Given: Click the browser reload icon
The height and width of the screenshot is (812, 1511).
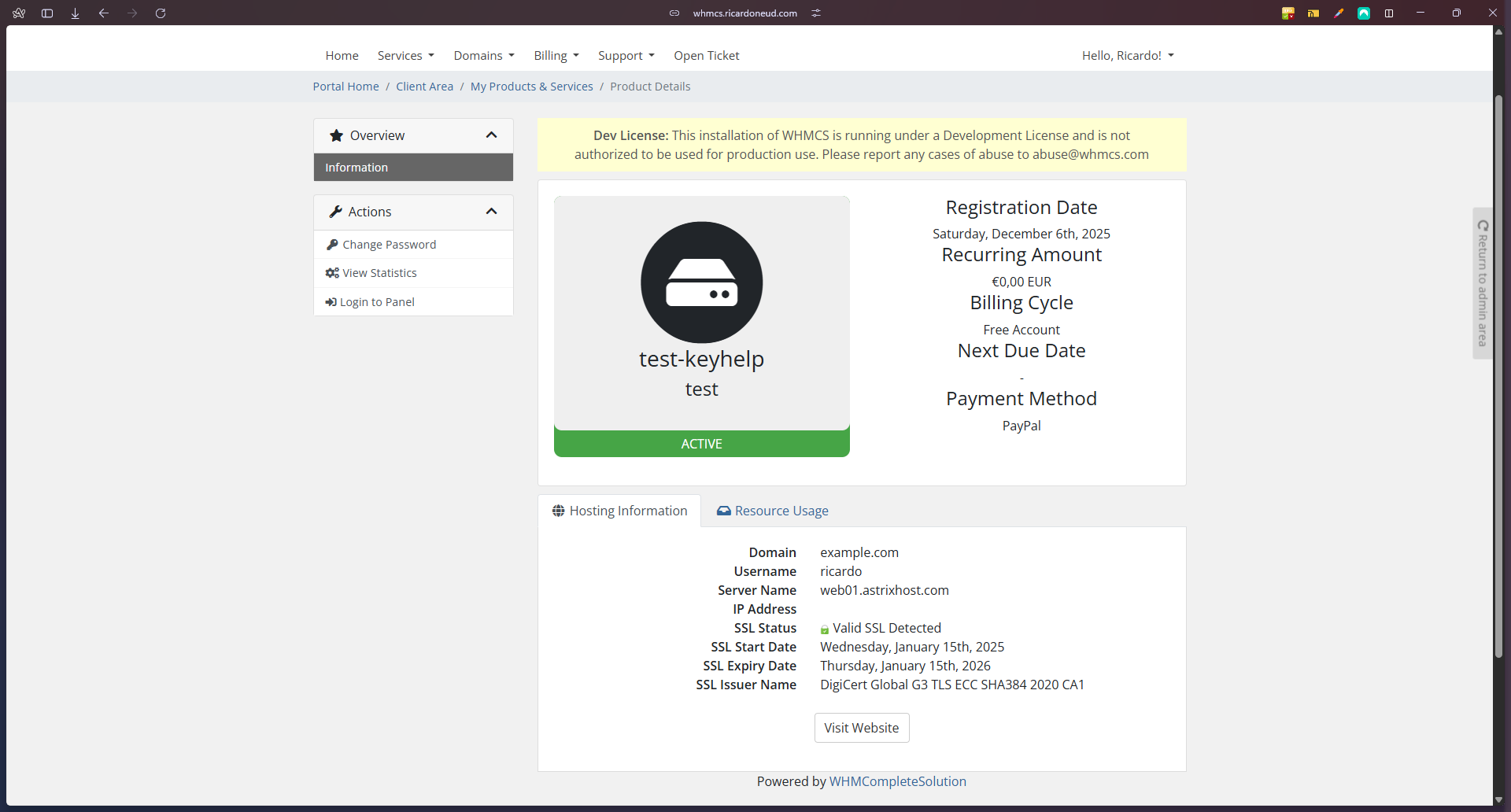Looking at the screenshot, I should (161, 13).
